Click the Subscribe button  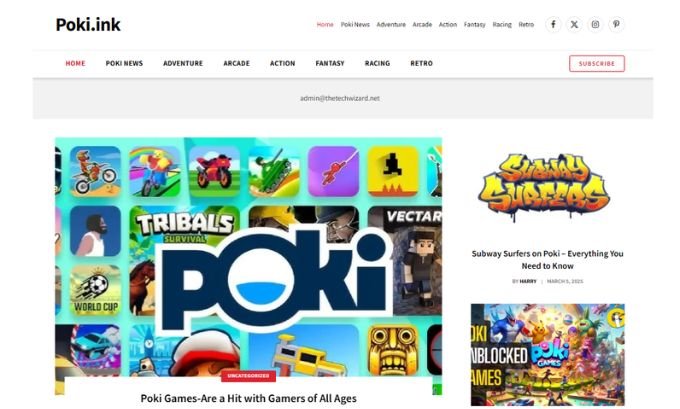597,63
